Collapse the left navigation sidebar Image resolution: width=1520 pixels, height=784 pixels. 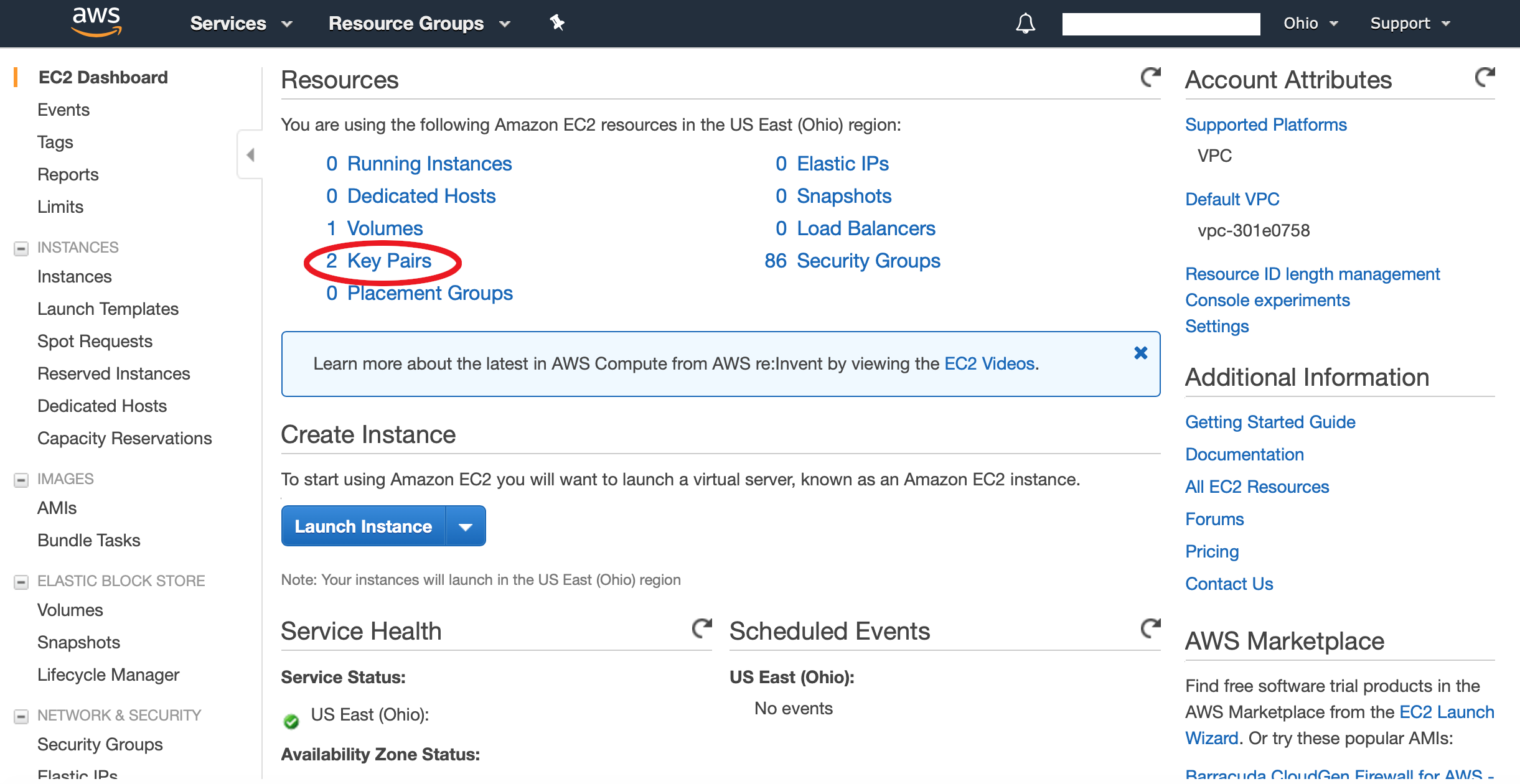pos(250,154)
